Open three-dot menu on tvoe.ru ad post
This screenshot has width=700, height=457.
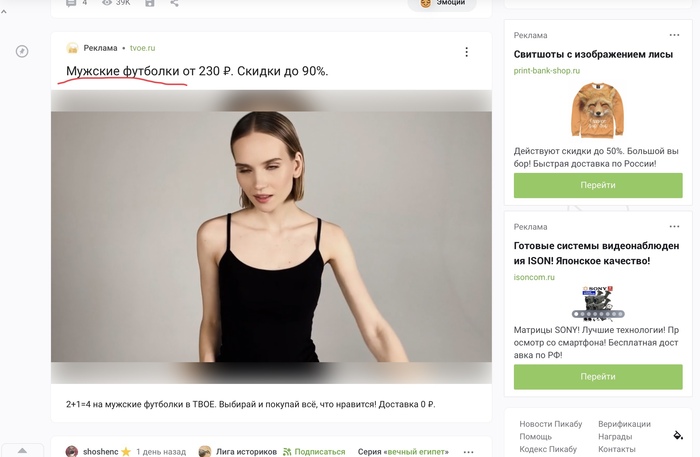coord(466,52)
